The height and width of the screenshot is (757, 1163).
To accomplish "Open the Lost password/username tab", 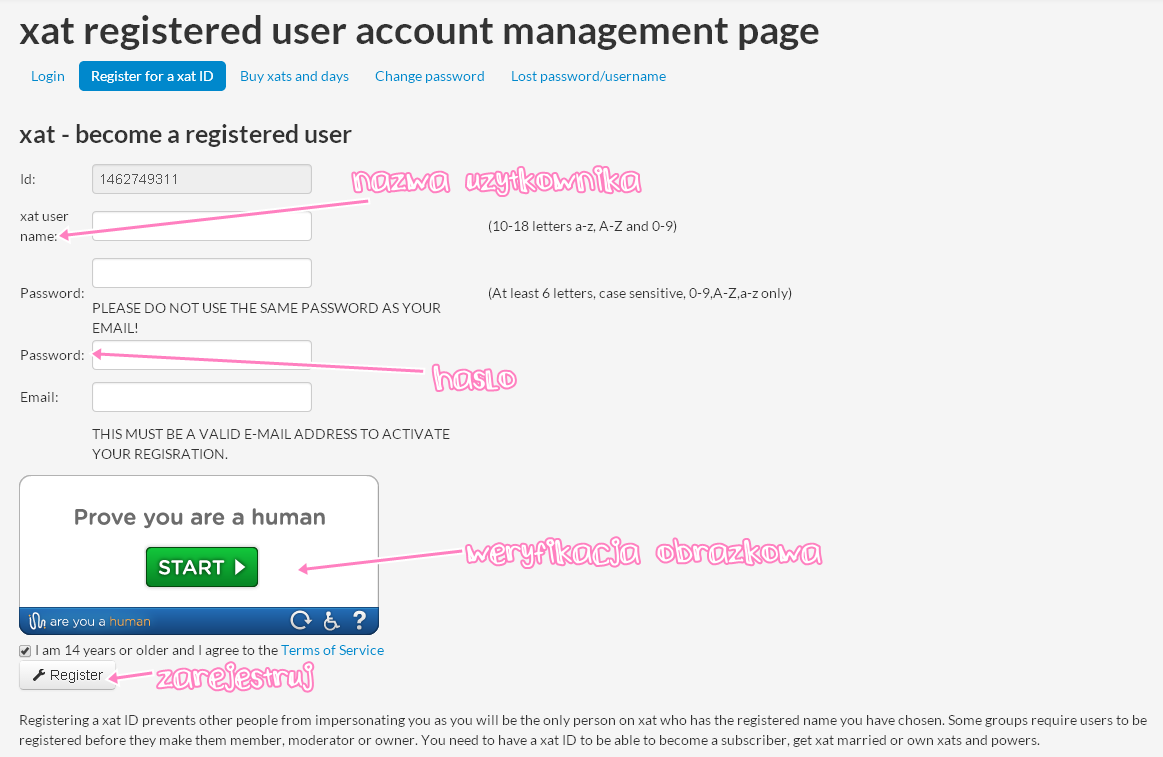I will pyautogui.click(x=588, y=76).
